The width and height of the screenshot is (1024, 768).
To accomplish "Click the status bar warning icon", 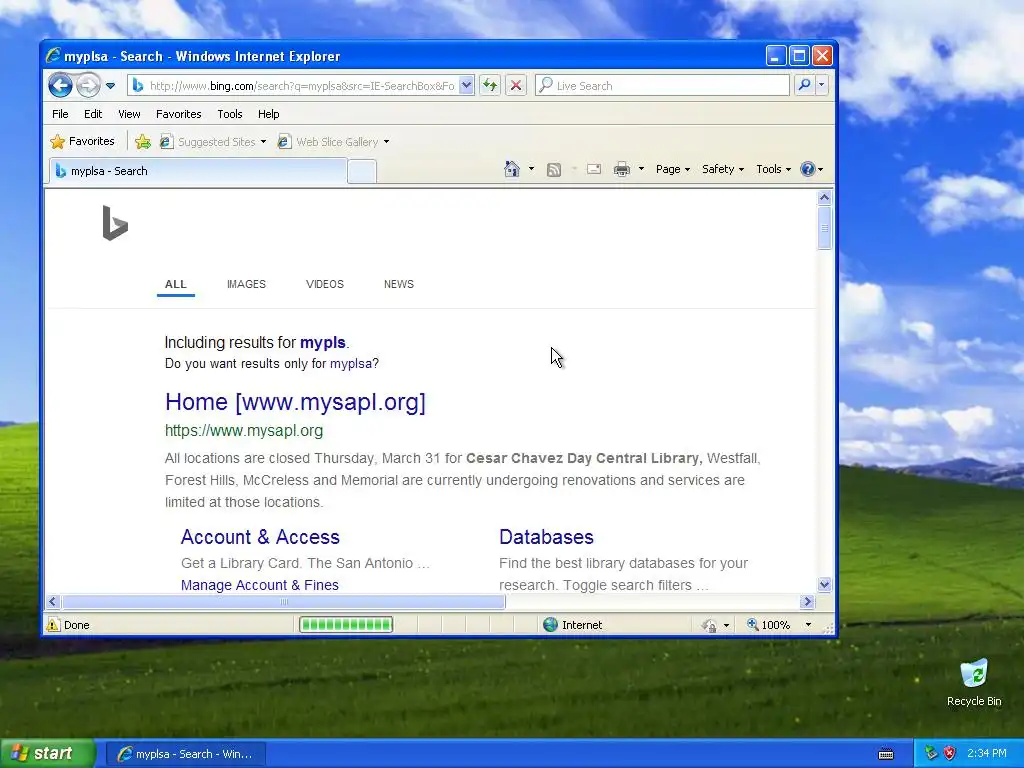I will (x=53, y=625).
